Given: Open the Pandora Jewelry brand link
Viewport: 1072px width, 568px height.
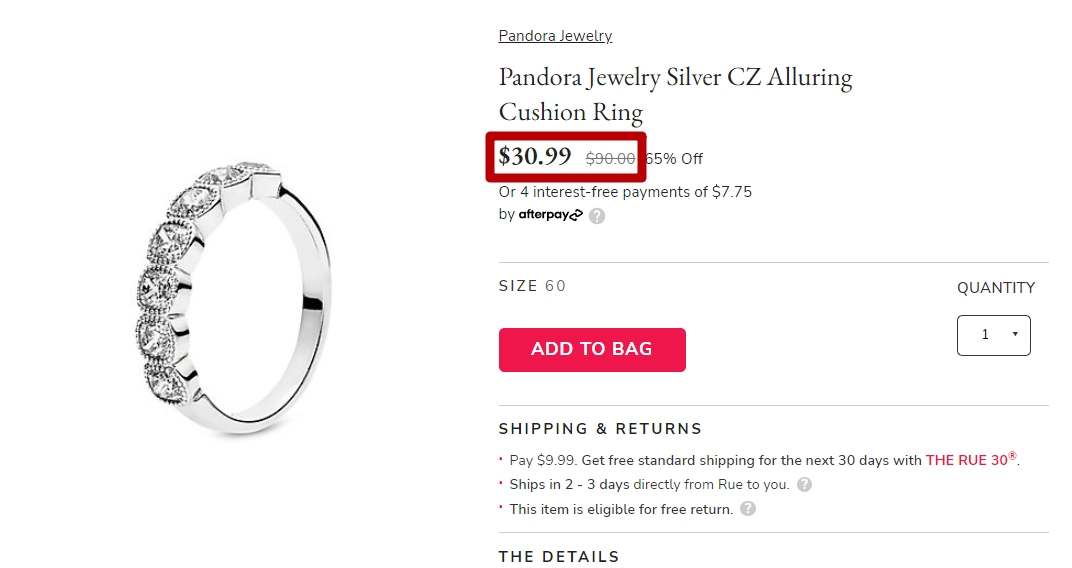Looking at the screenshot, I should 555,36.
